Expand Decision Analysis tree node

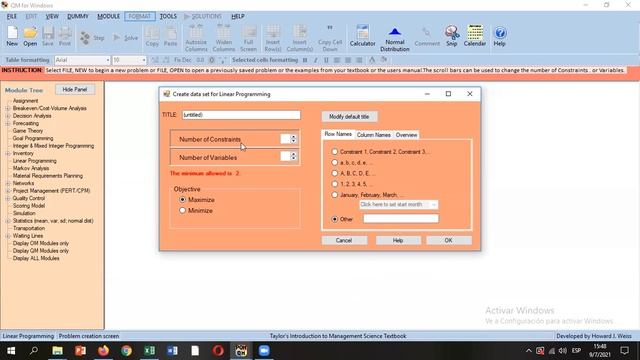8,116
